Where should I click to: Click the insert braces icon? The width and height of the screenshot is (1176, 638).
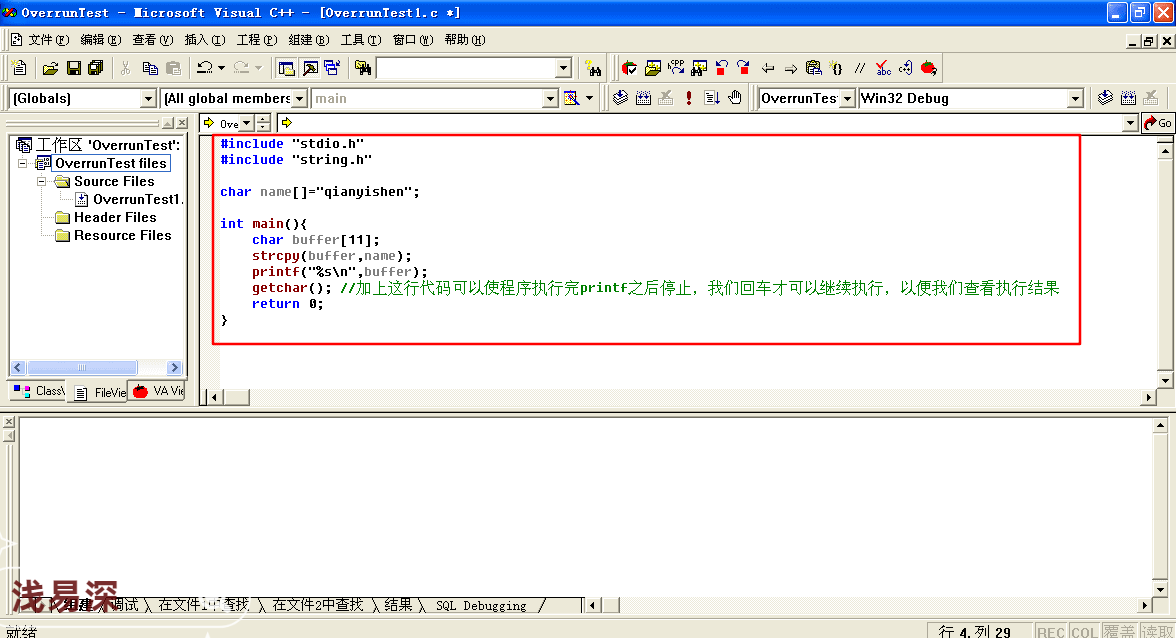837,68
